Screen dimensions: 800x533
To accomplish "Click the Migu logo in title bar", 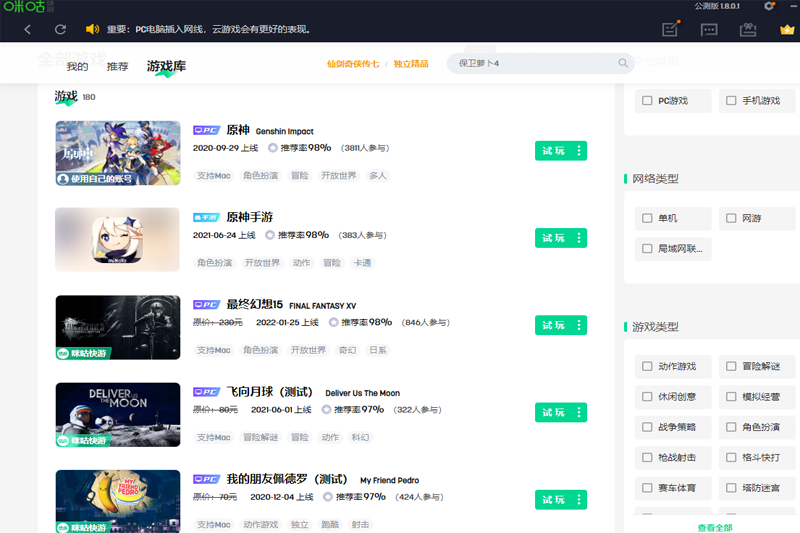I will tap(28, 7).
